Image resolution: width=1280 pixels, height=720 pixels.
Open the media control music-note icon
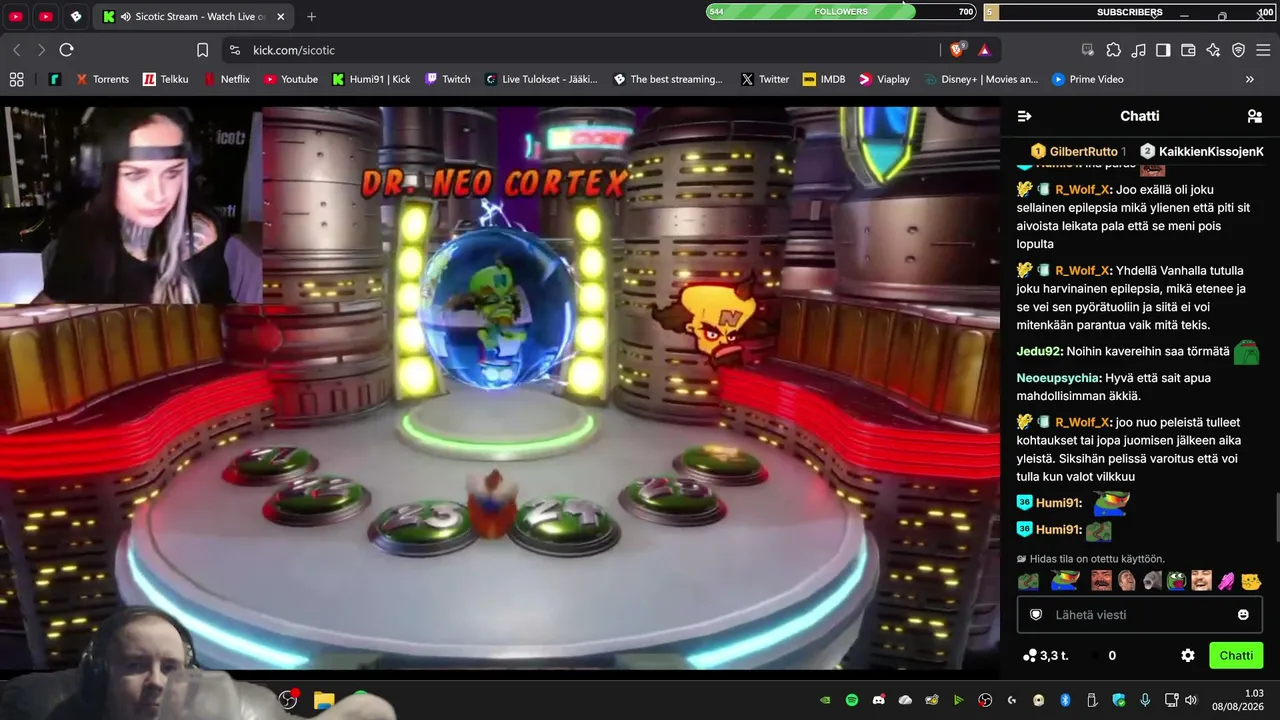pos(1138,50)
